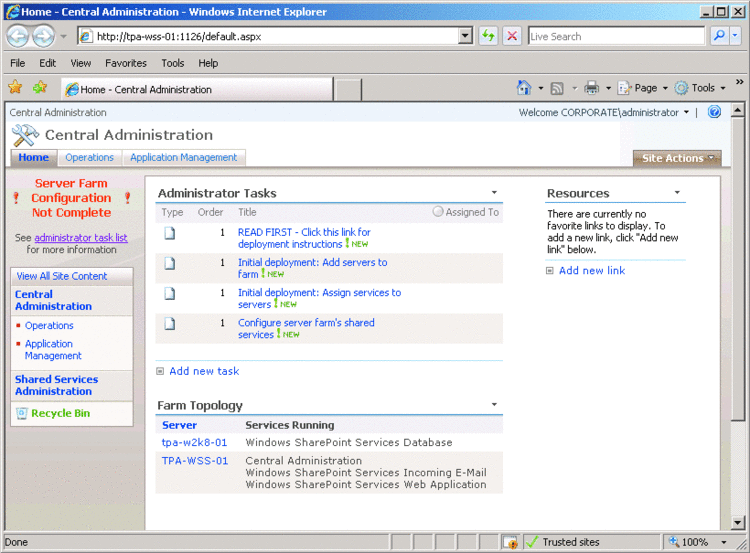Open the File menu
Screen dimensions: 750x553
pyautogui.click(x=18, y=63)
